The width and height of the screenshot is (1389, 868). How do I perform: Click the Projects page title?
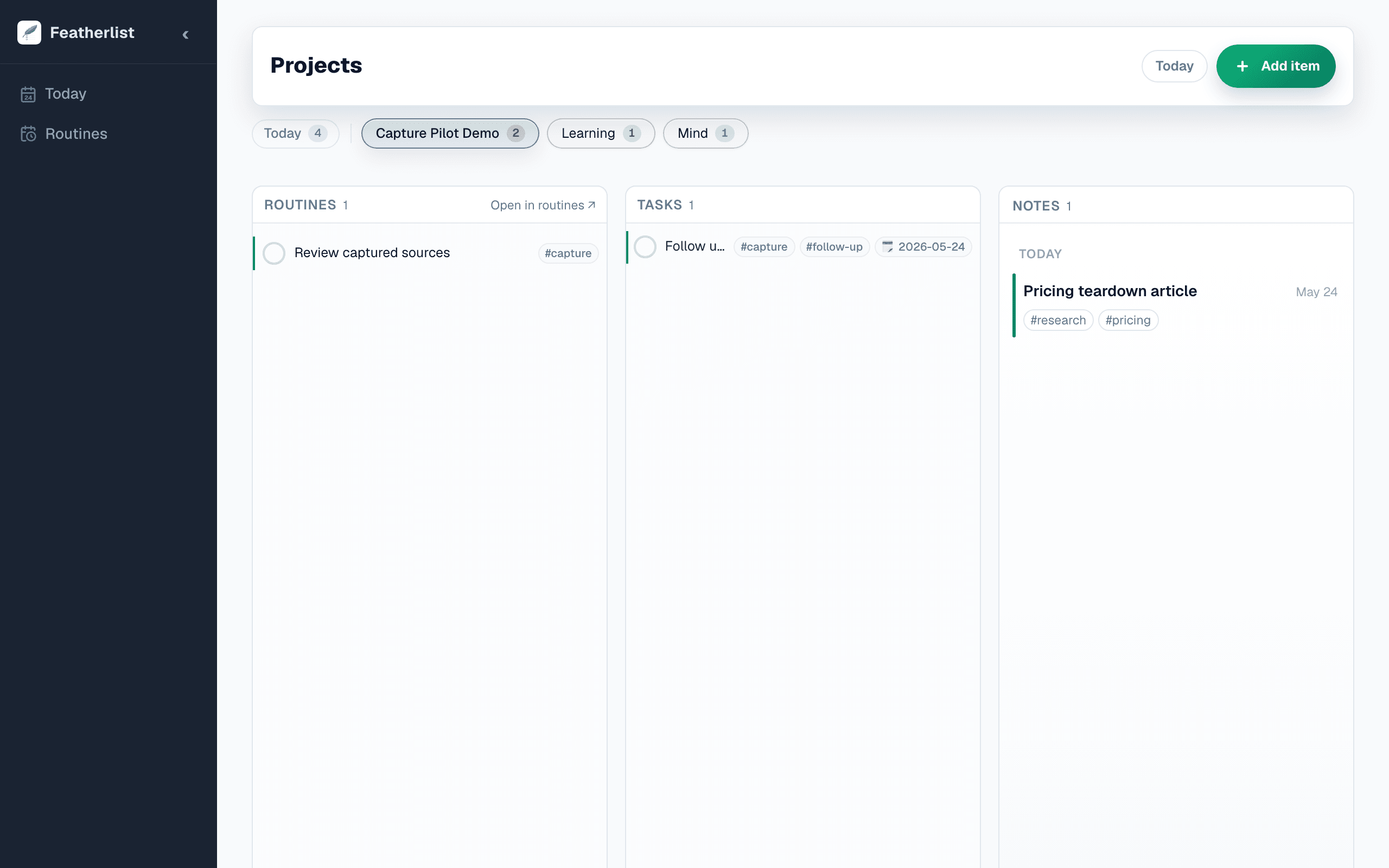pyautogui.click(x=316, y=66)
